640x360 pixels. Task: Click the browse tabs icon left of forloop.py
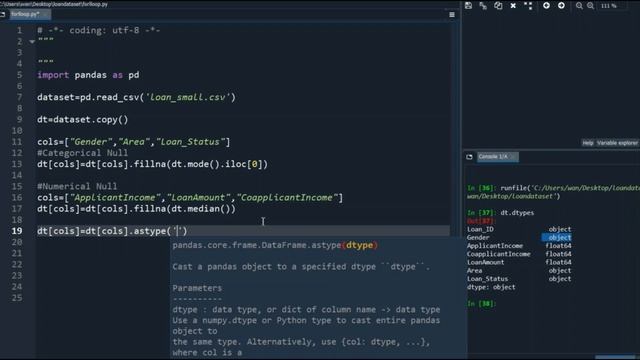coord(2,14)
